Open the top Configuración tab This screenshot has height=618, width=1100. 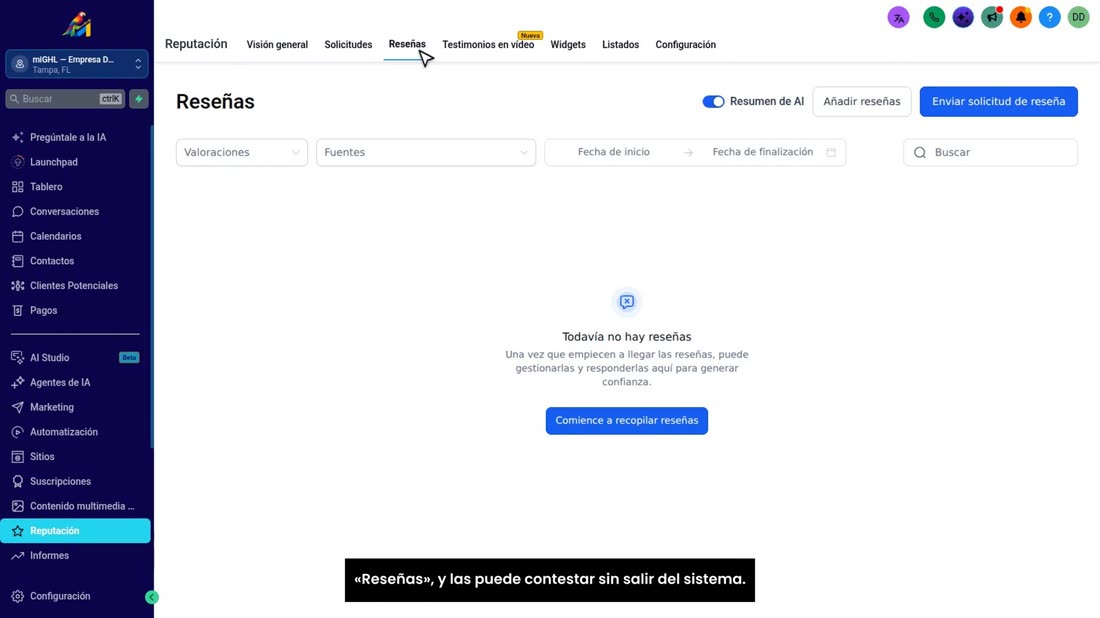tap(685, 45)
